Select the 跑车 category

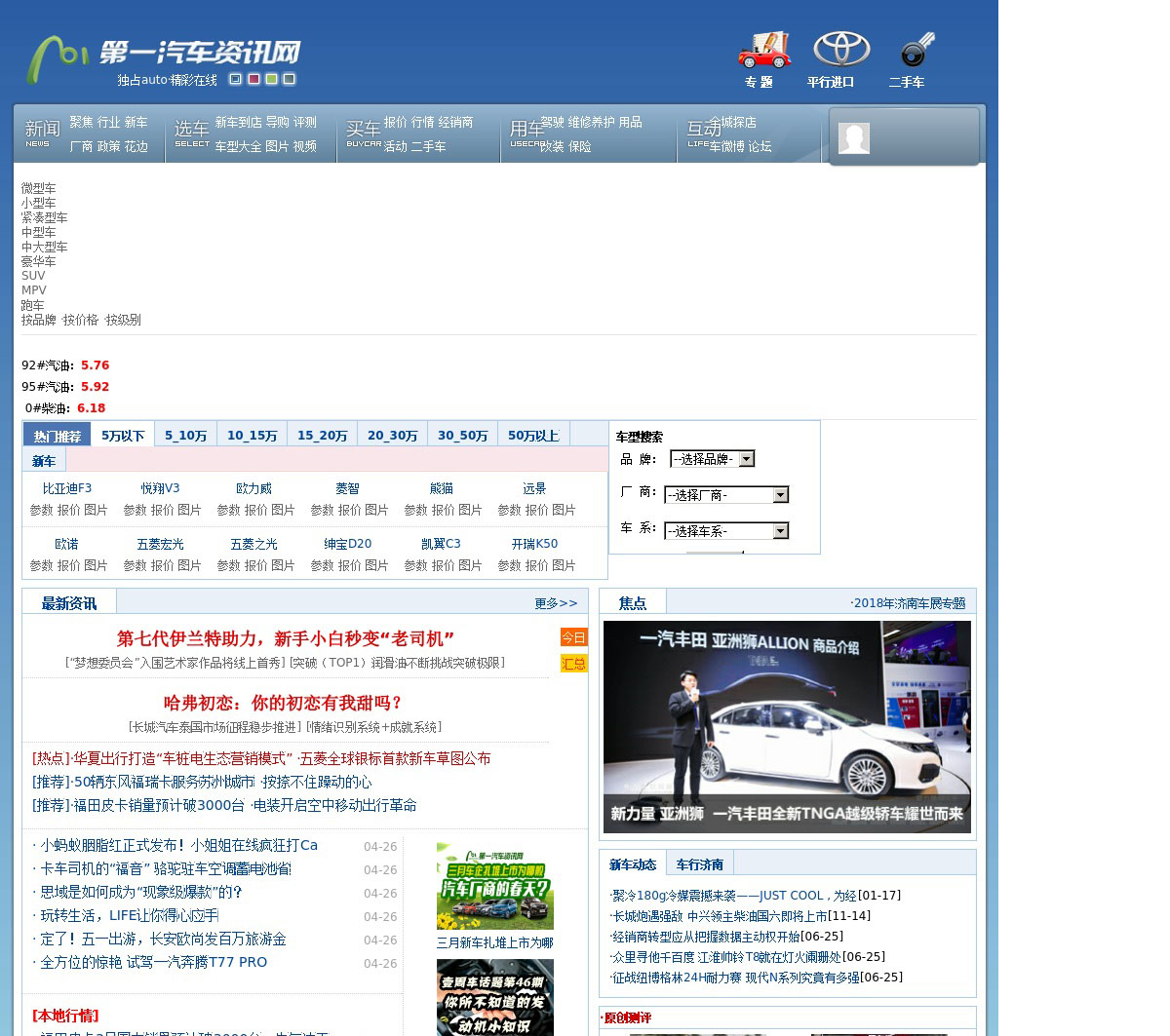[x=33, y=305]
